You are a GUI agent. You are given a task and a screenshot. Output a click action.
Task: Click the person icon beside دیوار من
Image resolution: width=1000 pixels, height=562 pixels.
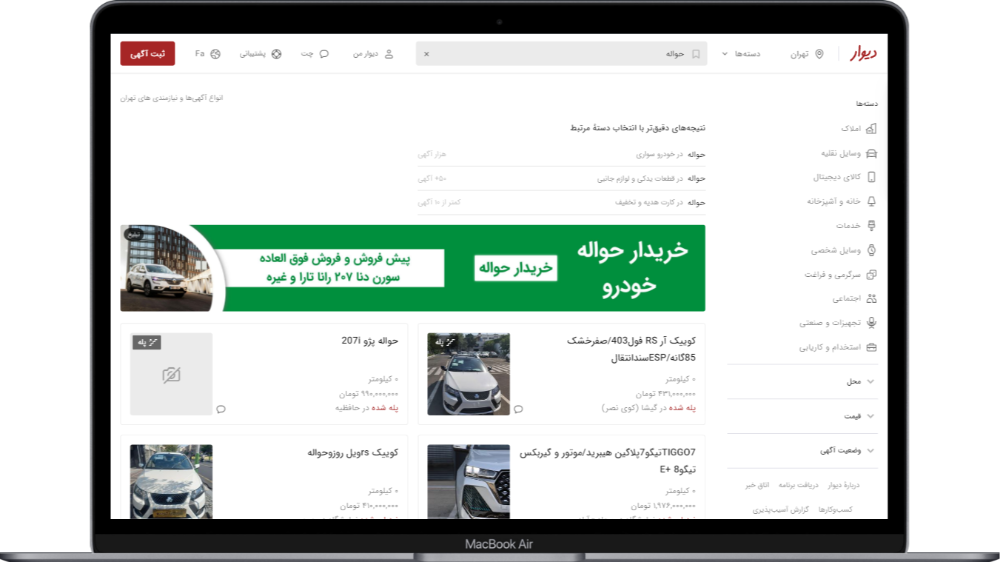pyautogui.click(x=389, y=54)
